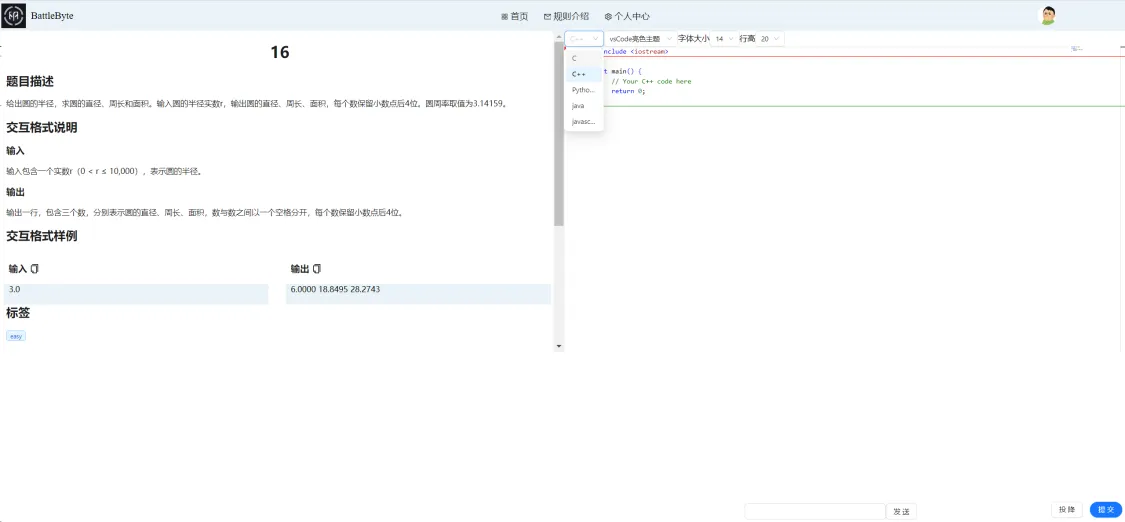The height and width of the screenshot is (522, 1125).
Task: Click the 标签 heading
Action: coord(18,313)
